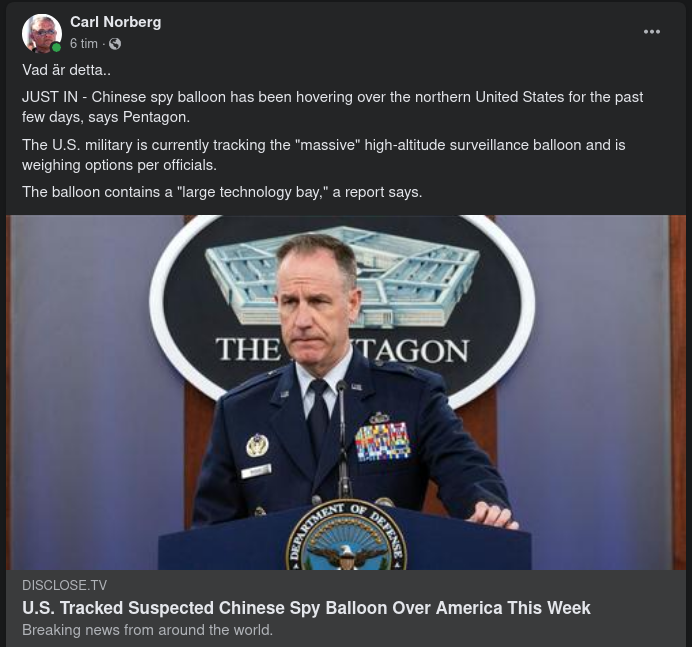Image resolution: width=692 pixels, height=647 pixels.
Task: Click the 'JUST IN - Chinese spy balloon' paragraph
Action: tap(332, 107)
